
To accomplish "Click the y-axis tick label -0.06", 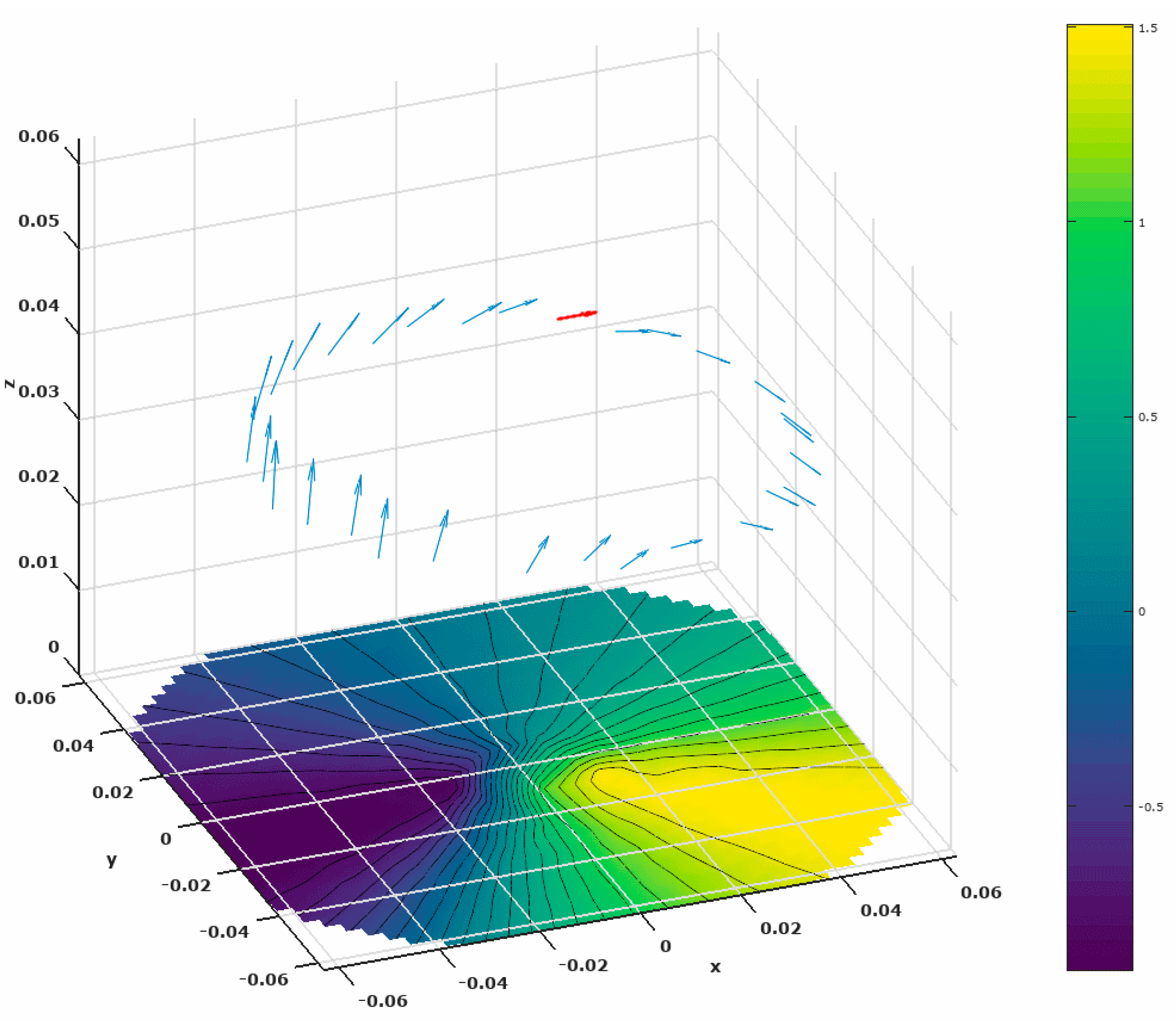I will point(264,980).
